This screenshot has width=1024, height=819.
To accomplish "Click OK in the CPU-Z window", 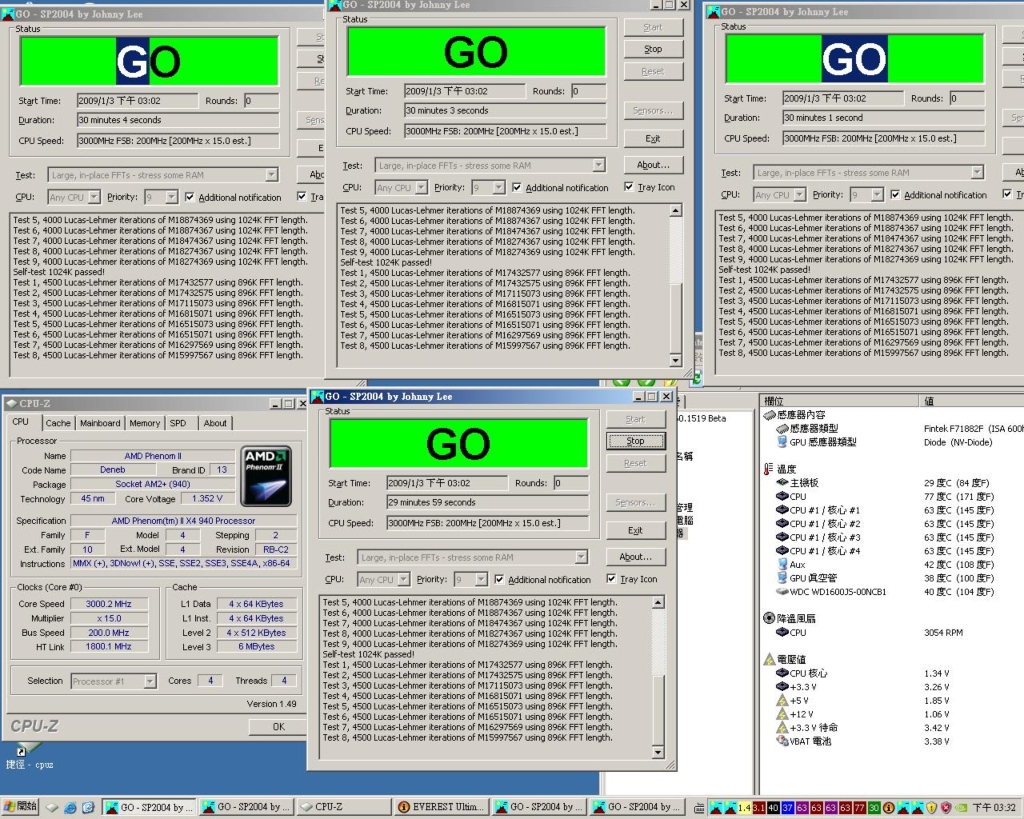I will click(279, 726).
